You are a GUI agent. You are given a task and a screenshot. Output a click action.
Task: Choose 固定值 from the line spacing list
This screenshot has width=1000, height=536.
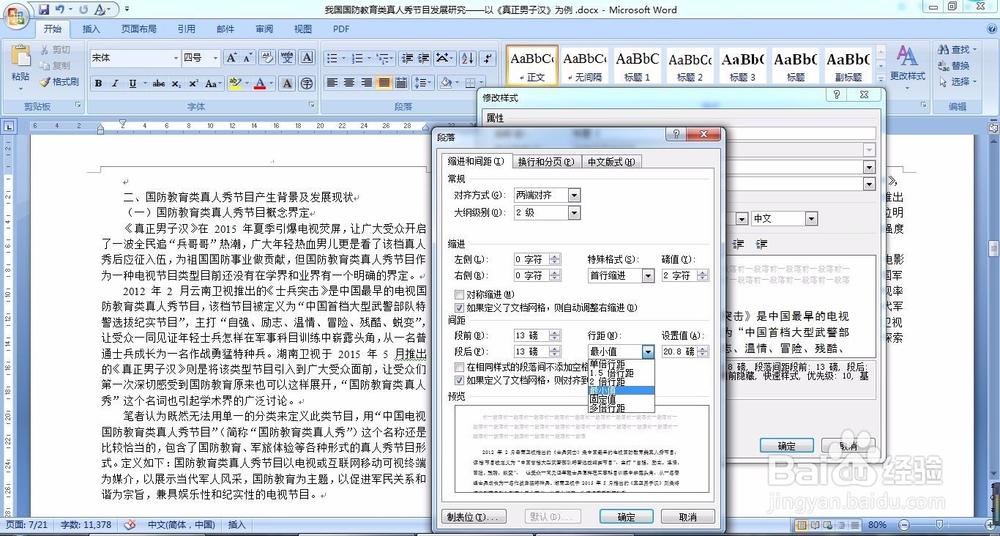[x=621, y=399]
